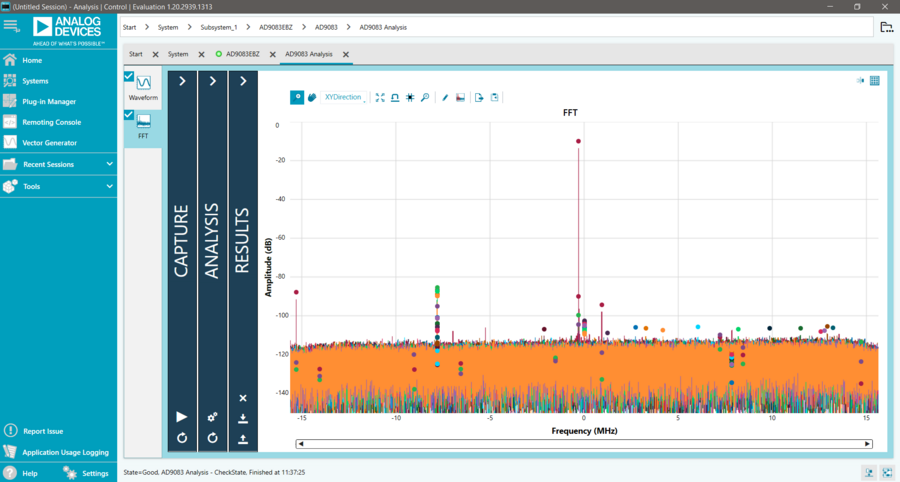Expand the CAPTURE panel chevron
900x482 pixels.
pos(182,81)
